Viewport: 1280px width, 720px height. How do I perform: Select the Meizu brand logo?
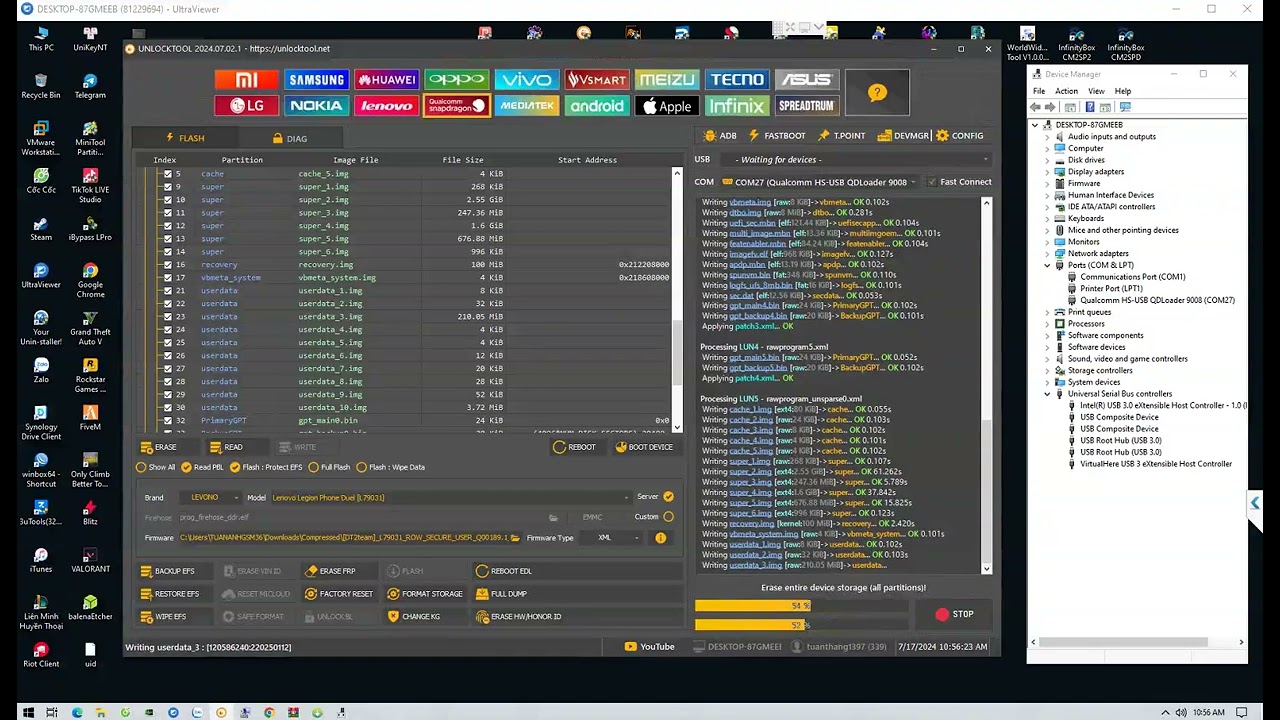click(666, 80)
